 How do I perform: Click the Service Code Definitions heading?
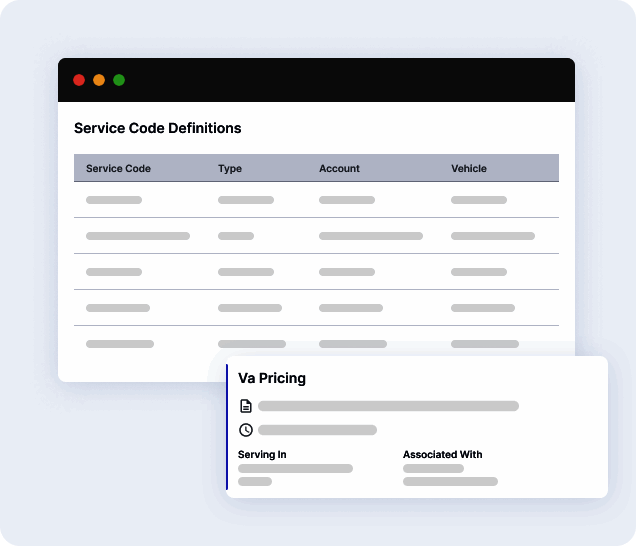157,128
